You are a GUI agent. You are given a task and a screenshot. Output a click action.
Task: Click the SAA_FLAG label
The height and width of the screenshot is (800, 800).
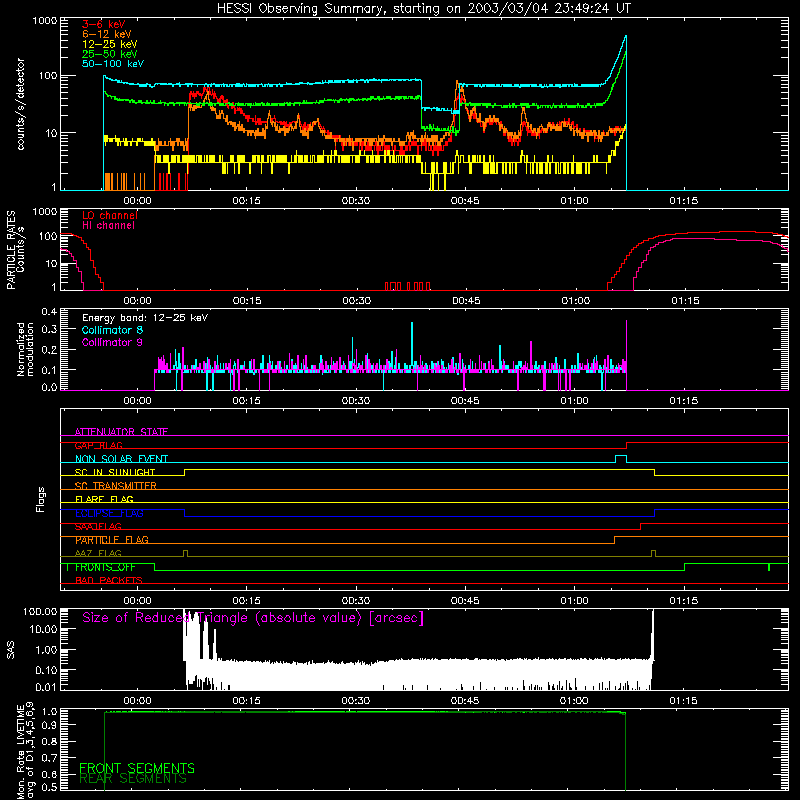click(98, 526)
